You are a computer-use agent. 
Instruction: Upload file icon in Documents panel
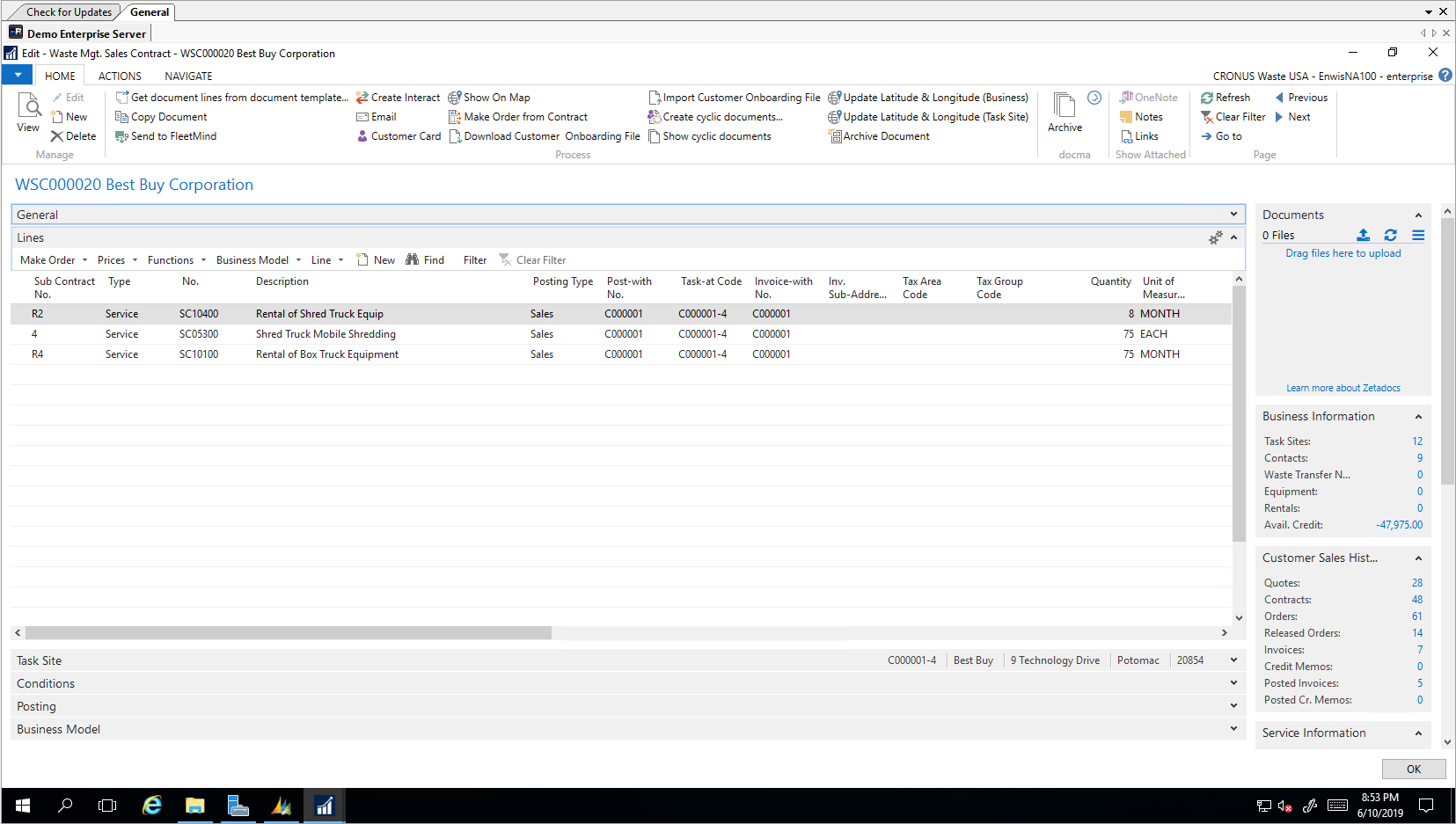[1363, 235]
